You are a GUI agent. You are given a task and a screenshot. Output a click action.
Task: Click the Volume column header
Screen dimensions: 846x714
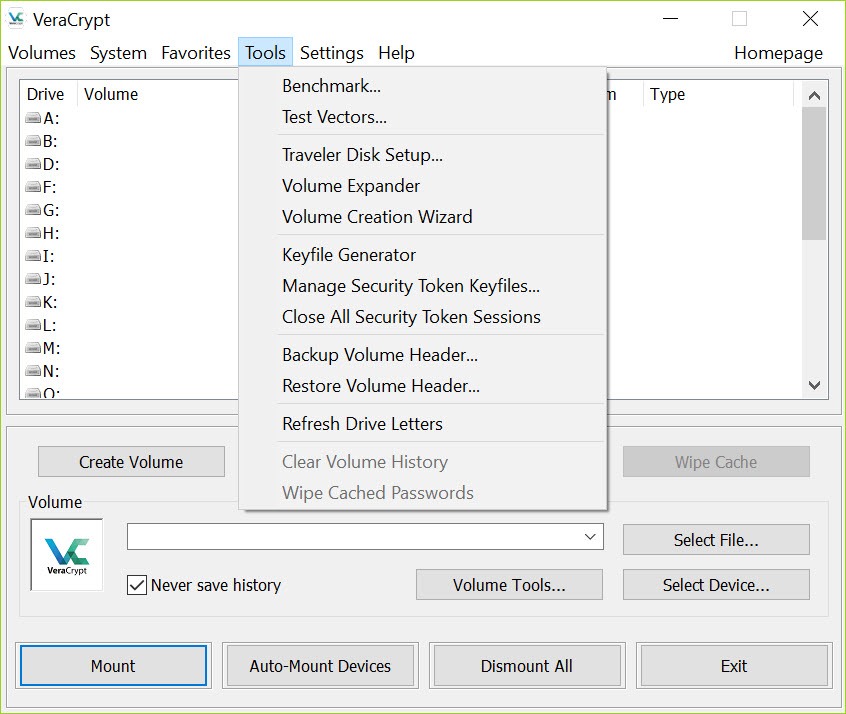158,94
